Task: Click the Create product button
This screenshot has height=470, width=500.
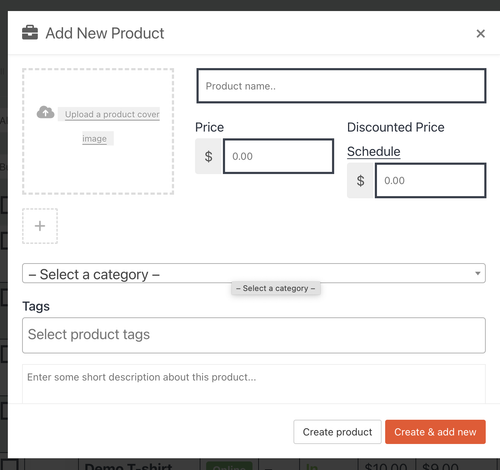Action: (x=337, y=432)
